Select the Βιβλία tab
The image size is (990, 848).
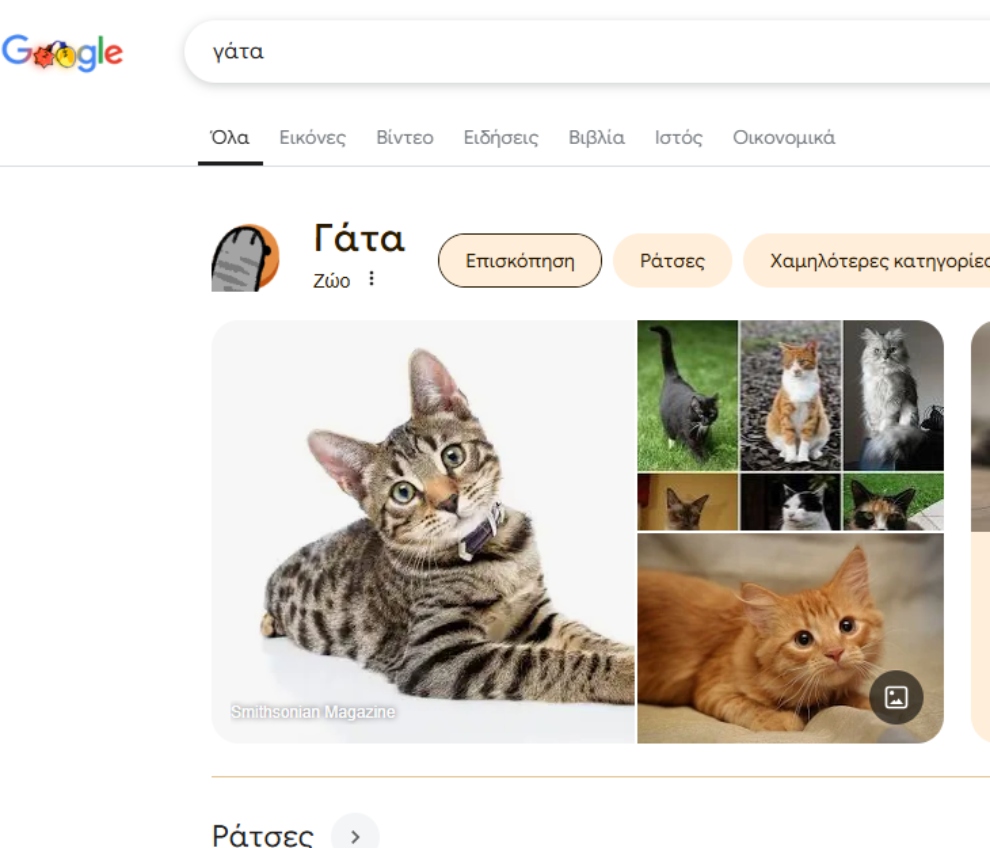coord(596,138)
